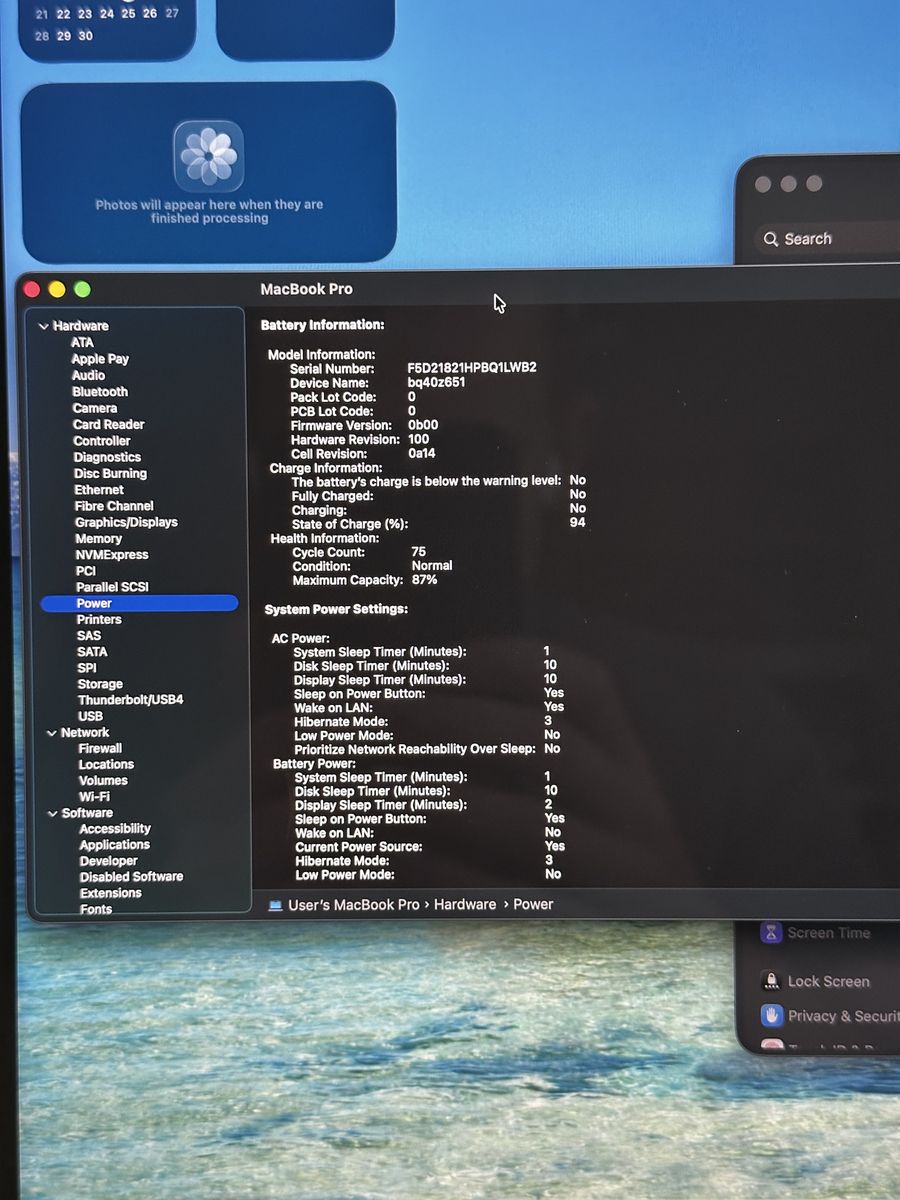Select Fonts under Software
Screen dimensions: 900x1200
tap(96, 909)
